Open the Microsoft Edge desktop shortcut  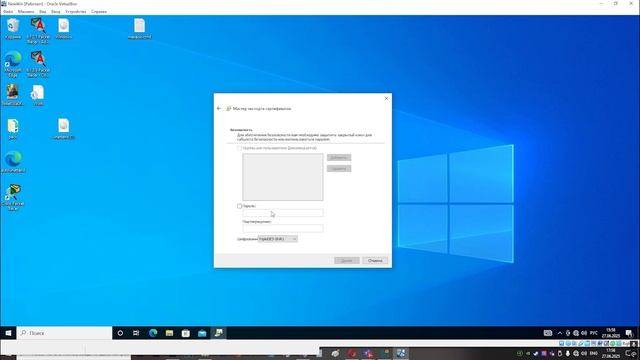click(x=13, y=64)
